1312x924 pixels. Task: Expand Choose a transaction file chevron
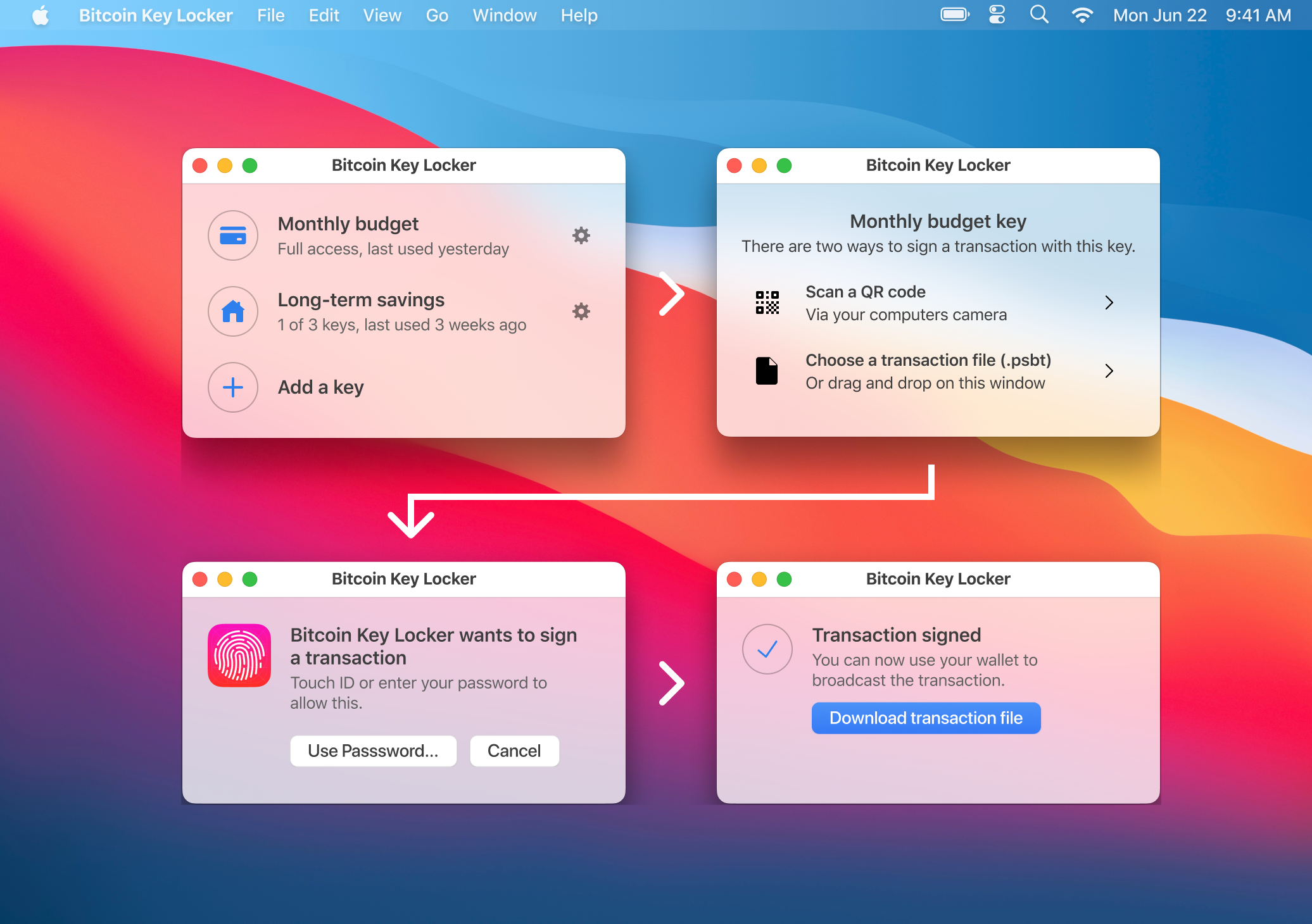tap(1109, 371)
